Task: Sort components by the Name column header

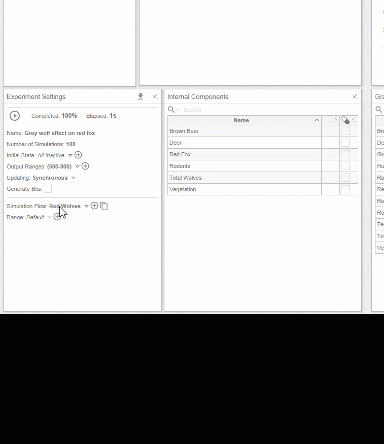Action: tap(241, 120)
